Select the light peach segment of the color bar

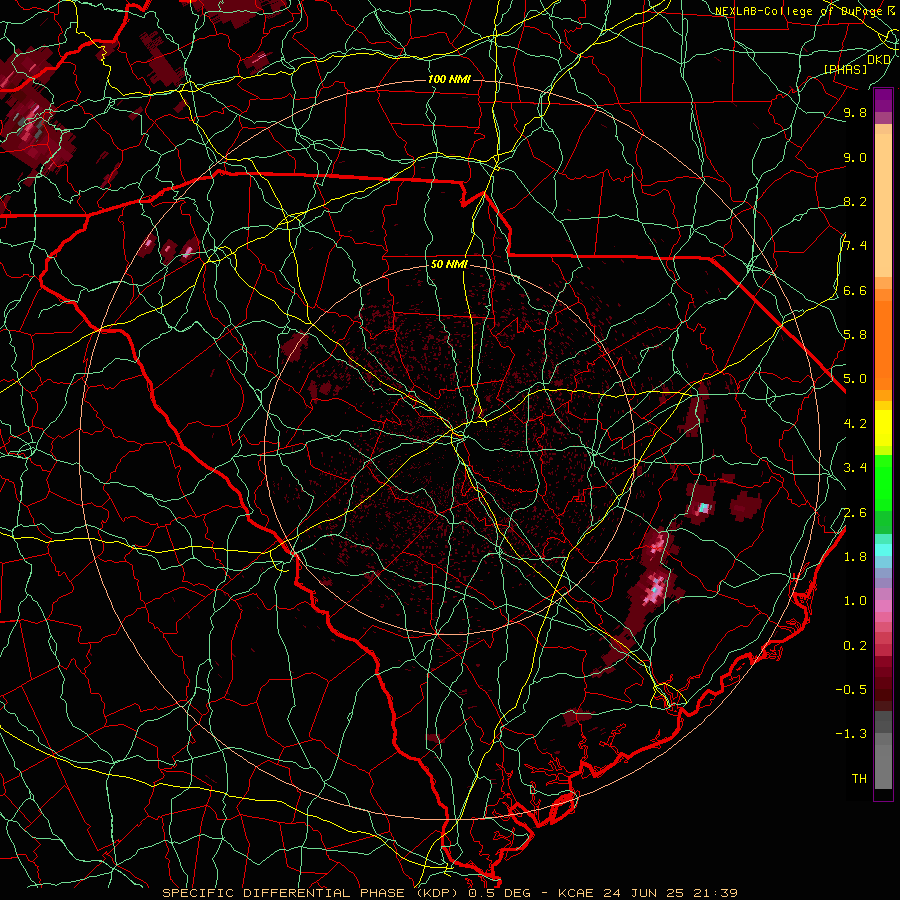click(x=883, y=205)
